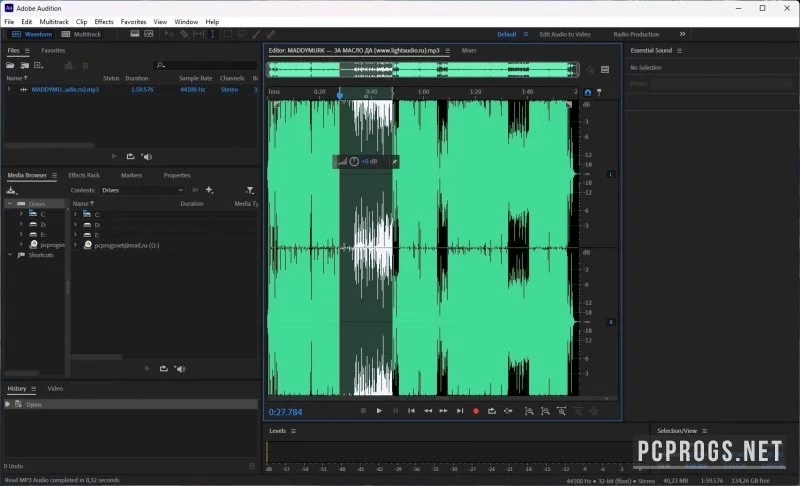Expand D: drive in contents list
The height and width of the screenshot is (486, 800).
click(75, 224)
